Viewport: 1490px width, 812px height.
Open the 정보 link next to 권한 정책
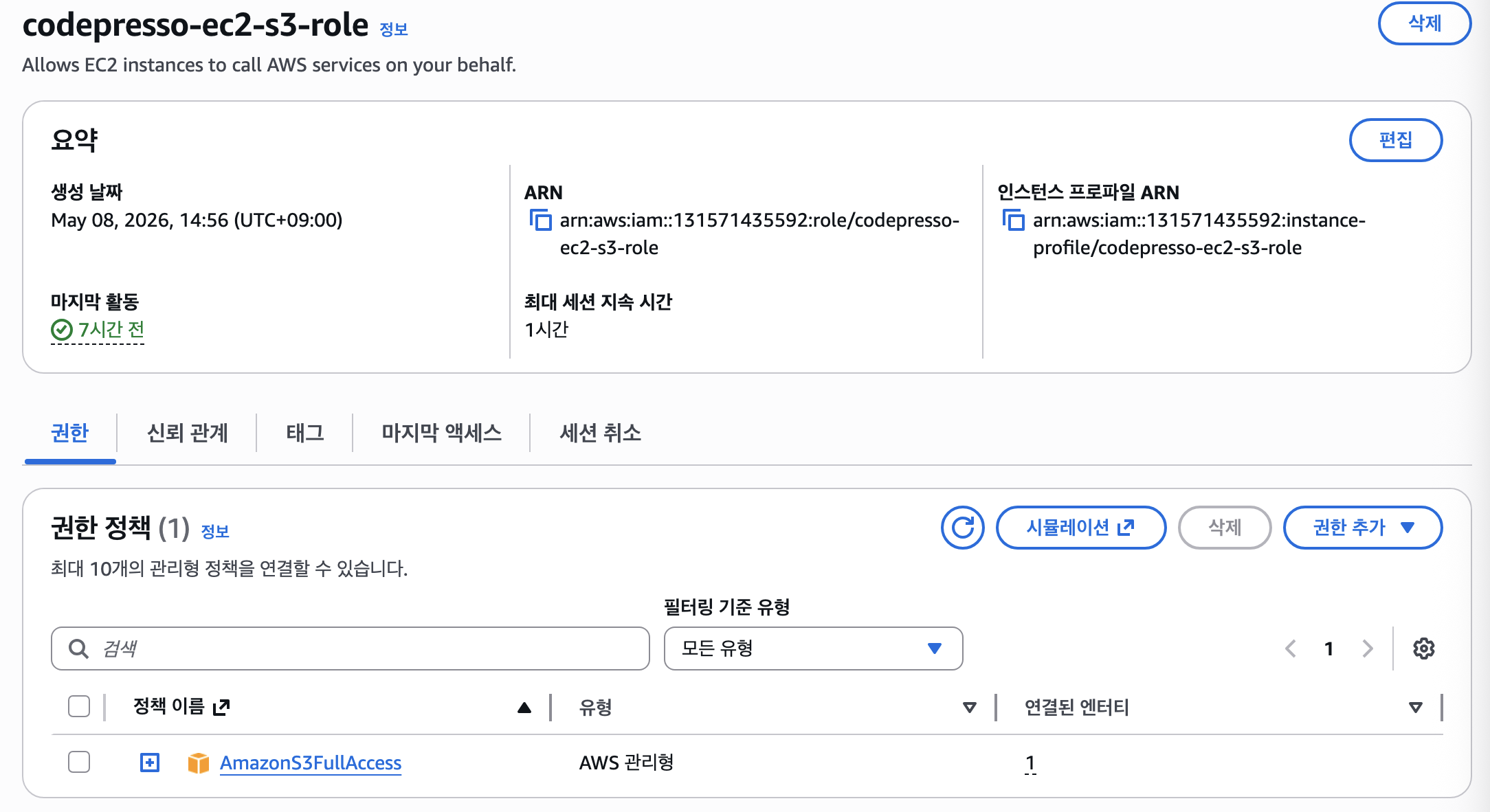pos(215,531)
